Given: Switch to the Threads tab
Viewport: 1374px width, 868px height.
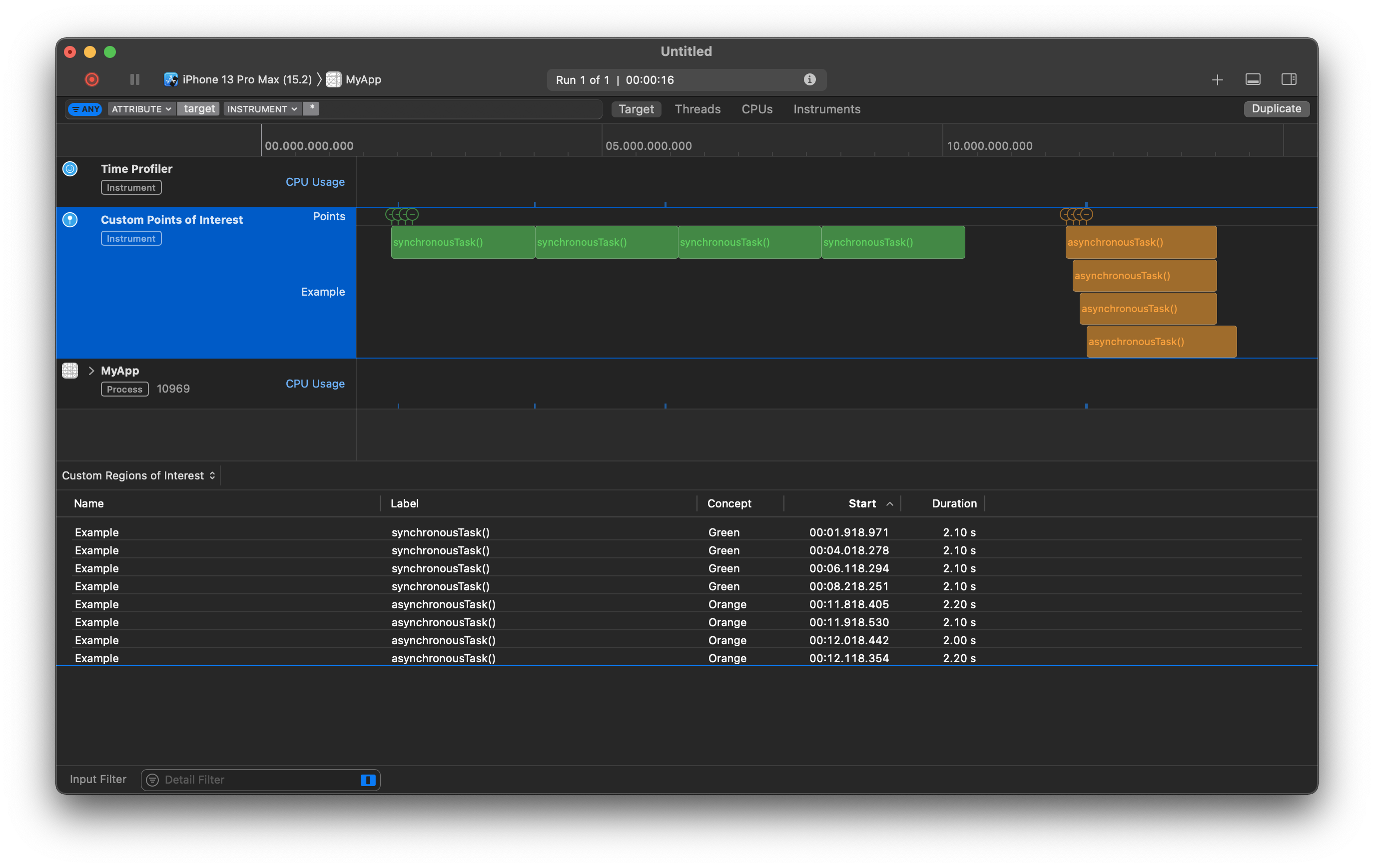Looking at the screenshot, I should click(697, 109).
